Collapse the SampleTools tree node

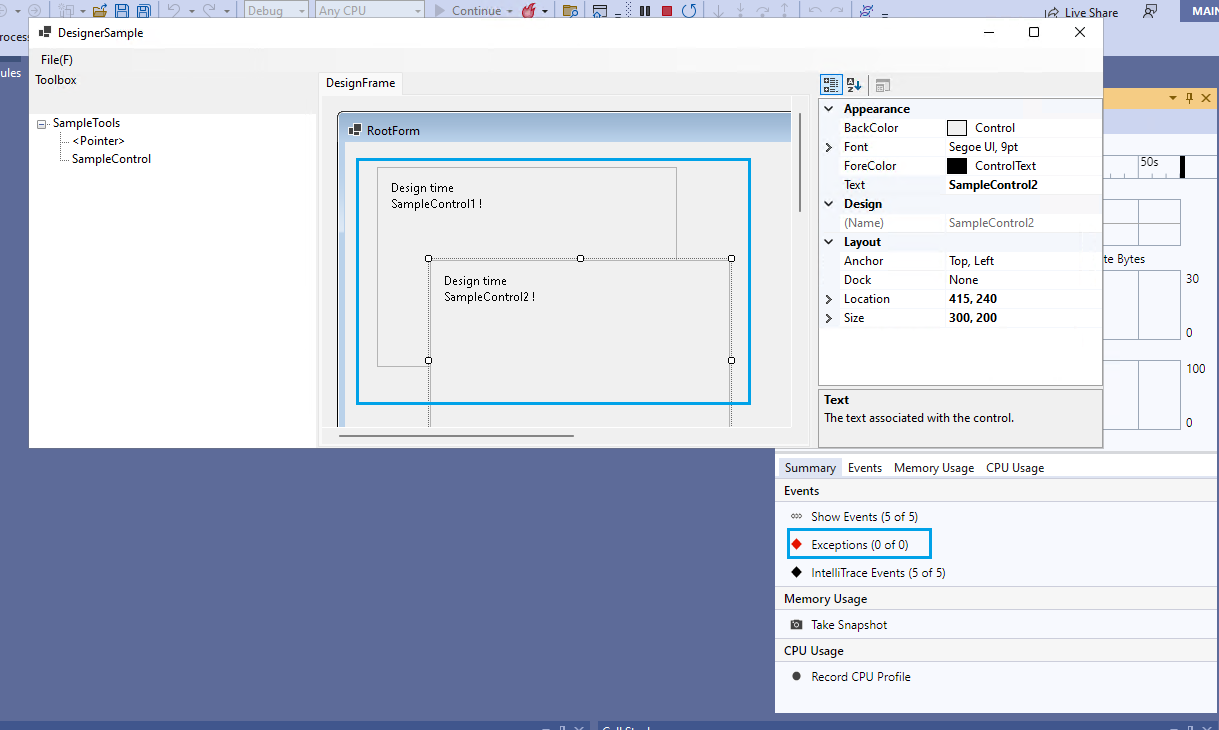click(40, 122)
